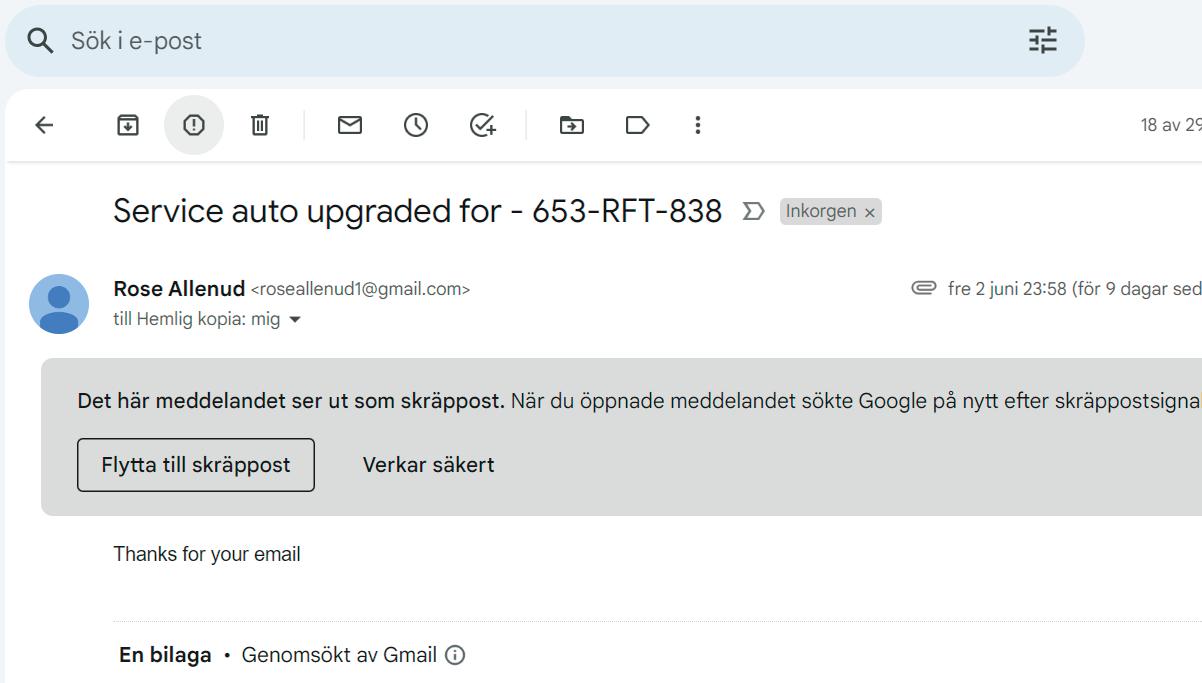Toggle the importance marker beside subject
The width and height of the screenshot is (1202, 683).
point(753,212)
